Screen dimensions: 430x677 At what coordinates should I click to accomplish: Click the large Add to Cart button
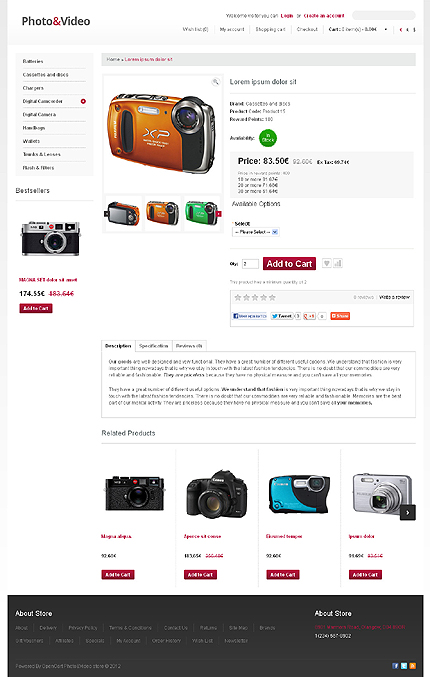click(x=289, y=263)
